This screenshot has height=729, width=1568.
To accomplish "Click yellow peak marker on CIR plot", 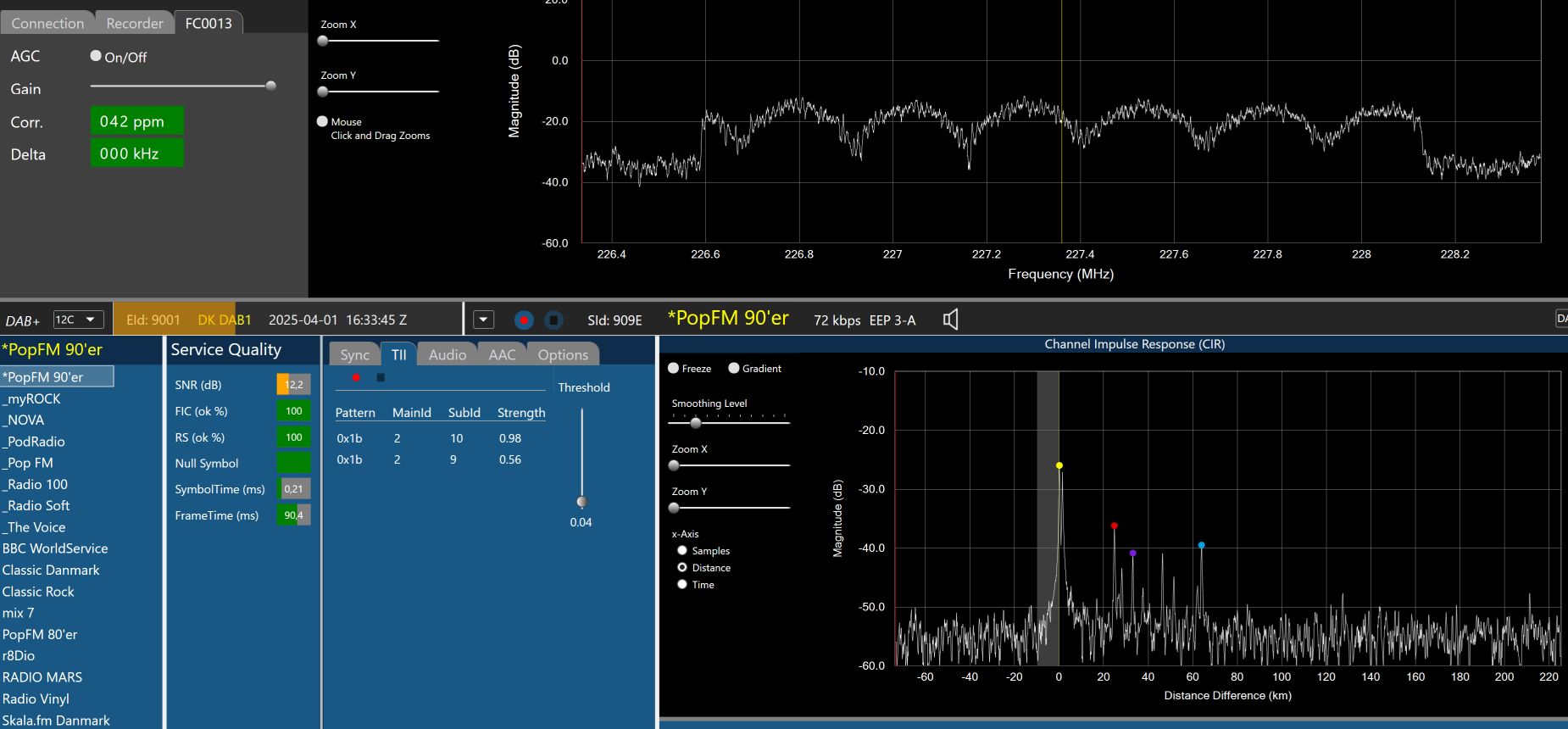I will 1059,465.
